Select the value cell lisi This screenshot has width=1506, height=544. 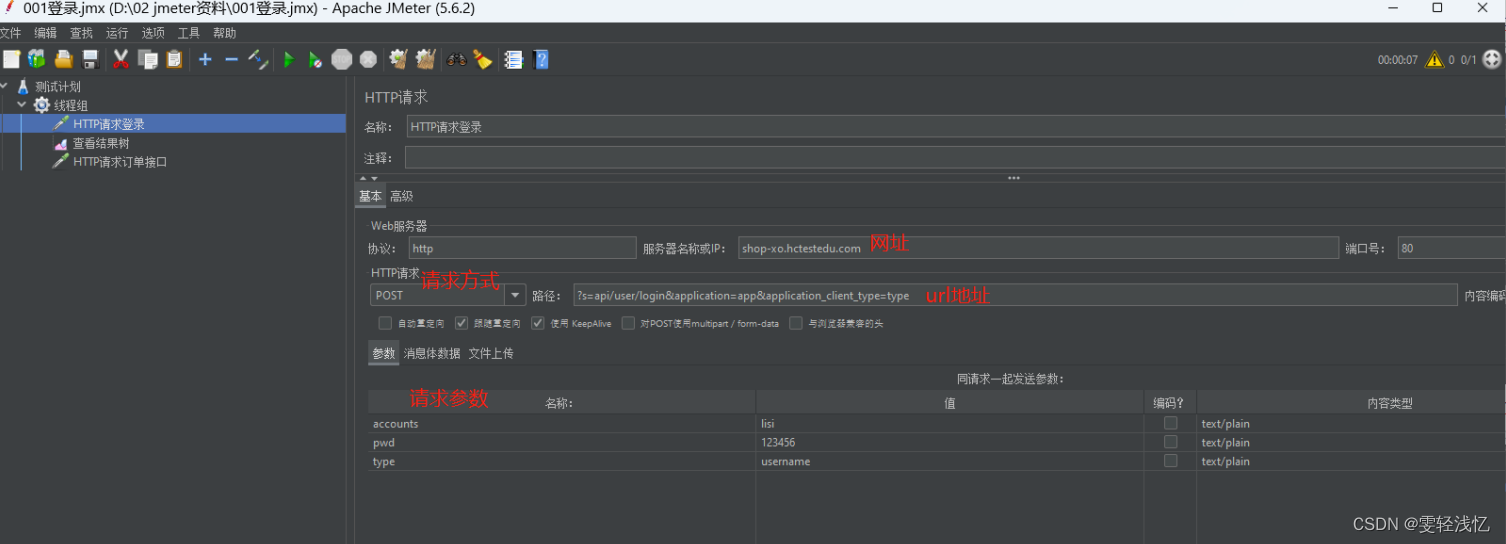(950, 423)
